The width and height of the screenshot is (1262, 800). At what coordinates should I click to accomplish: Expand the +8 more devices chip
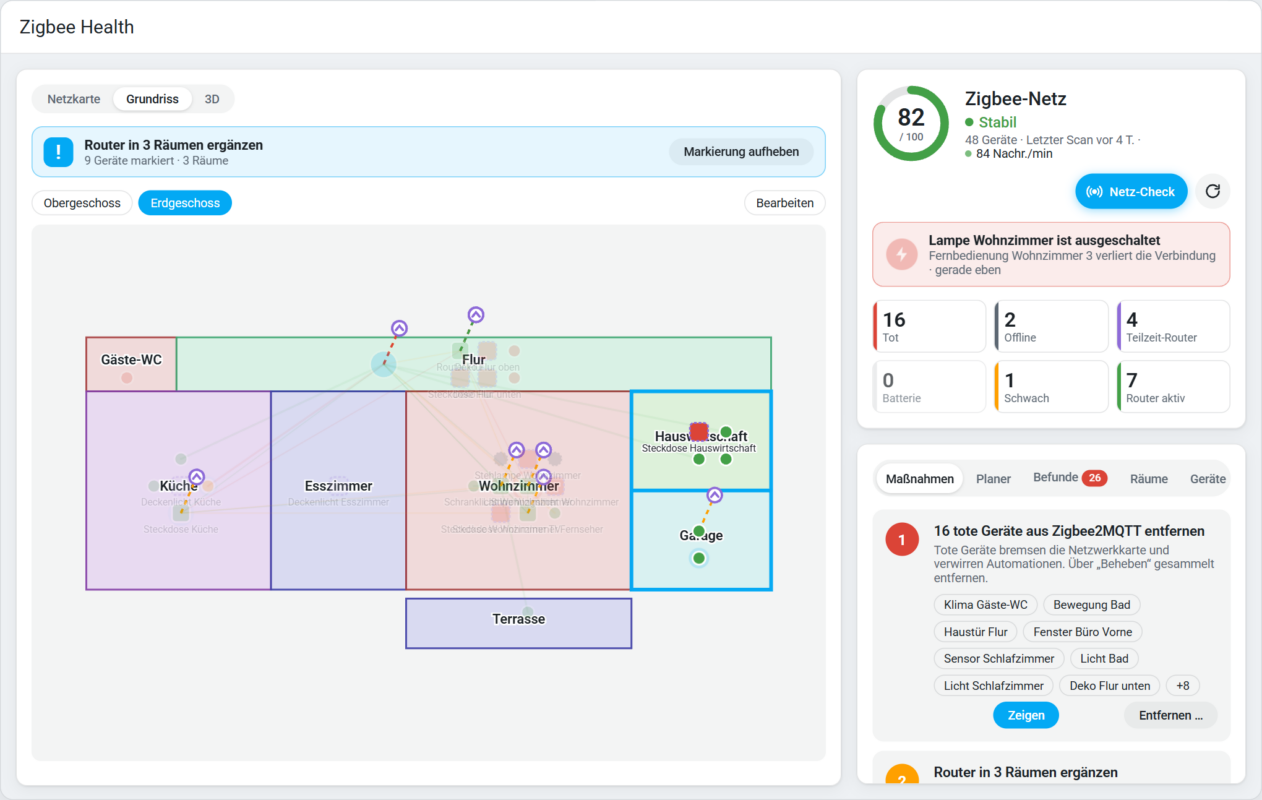point(1183,686)
